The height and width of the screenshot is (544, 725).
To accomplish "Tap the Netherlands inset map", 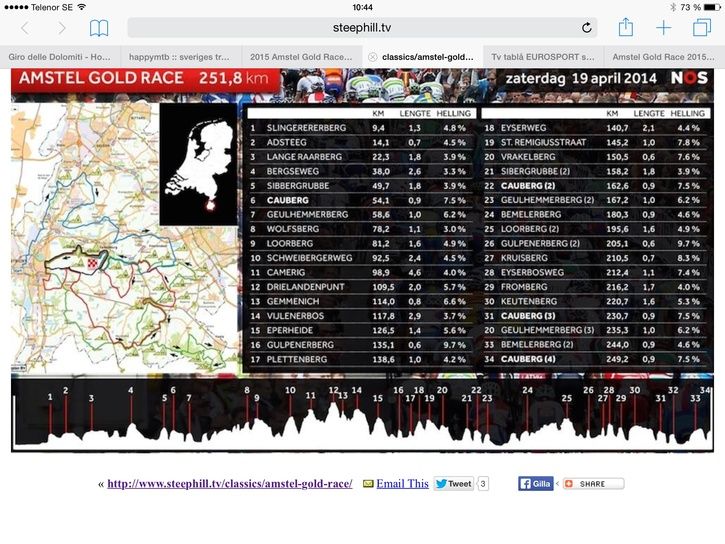I will [x=198, y=164].
